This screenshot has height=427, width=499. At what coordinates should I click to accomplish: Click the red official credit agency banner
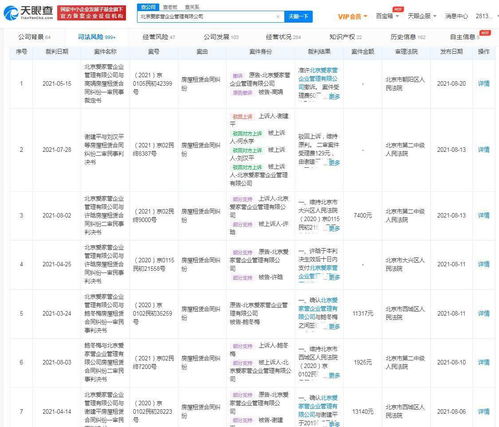(x=92, y=13)
